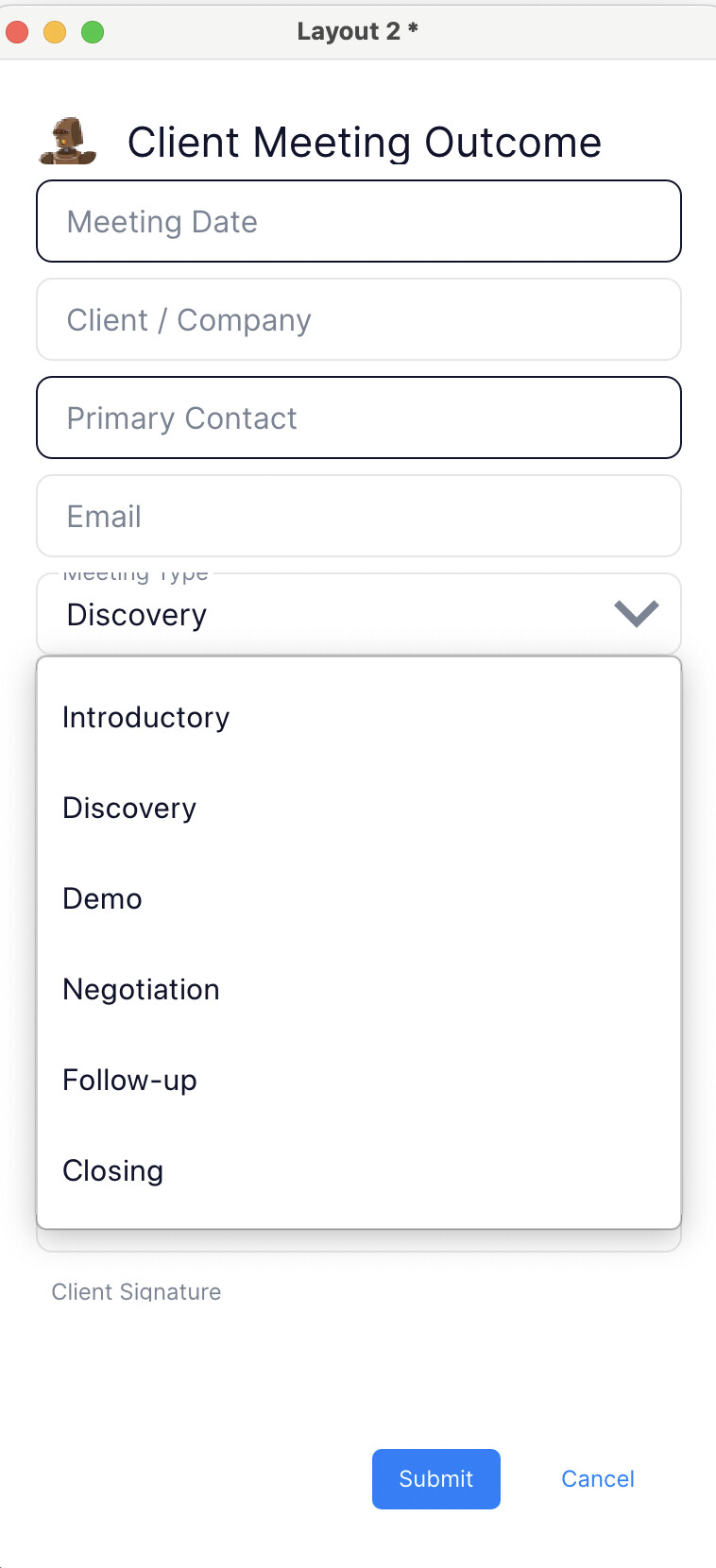Screen dimensions: 716x1568
Task: Pick the Demo meeting type
Action: (103, 899)
